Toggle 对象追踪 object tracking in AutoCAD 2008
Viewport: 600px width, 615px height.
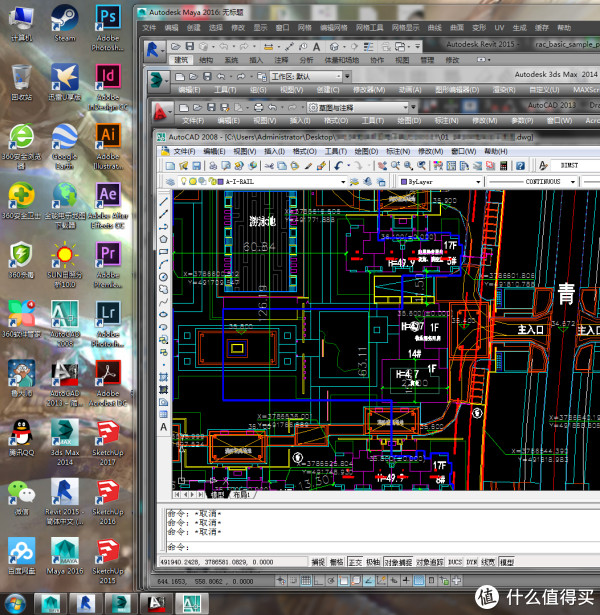pos(430,562)
